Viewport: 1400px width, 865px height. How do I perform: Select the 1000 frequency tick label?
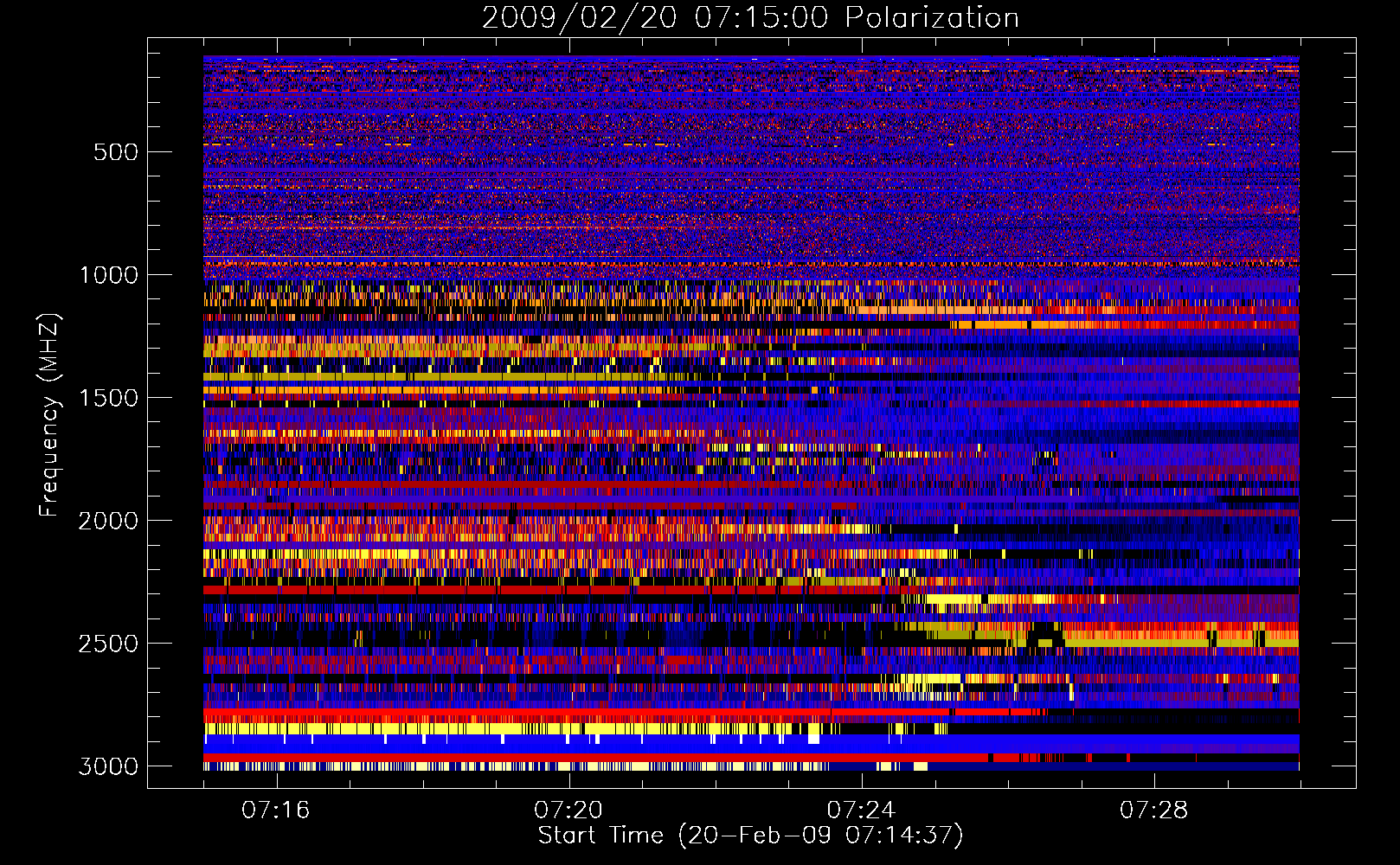(x=108, y=275)
